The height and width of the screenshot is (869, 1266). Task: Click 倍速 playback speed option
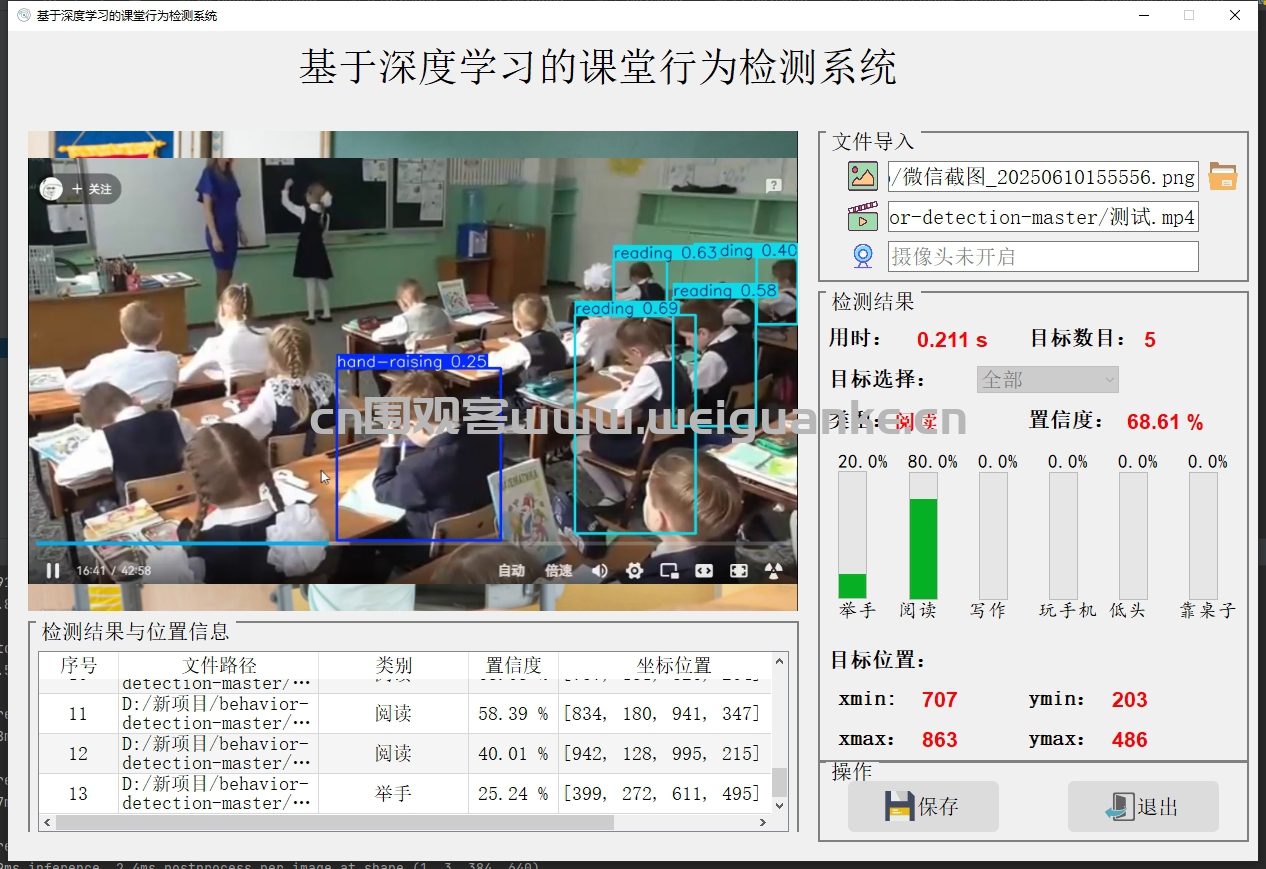pos(559,571)
